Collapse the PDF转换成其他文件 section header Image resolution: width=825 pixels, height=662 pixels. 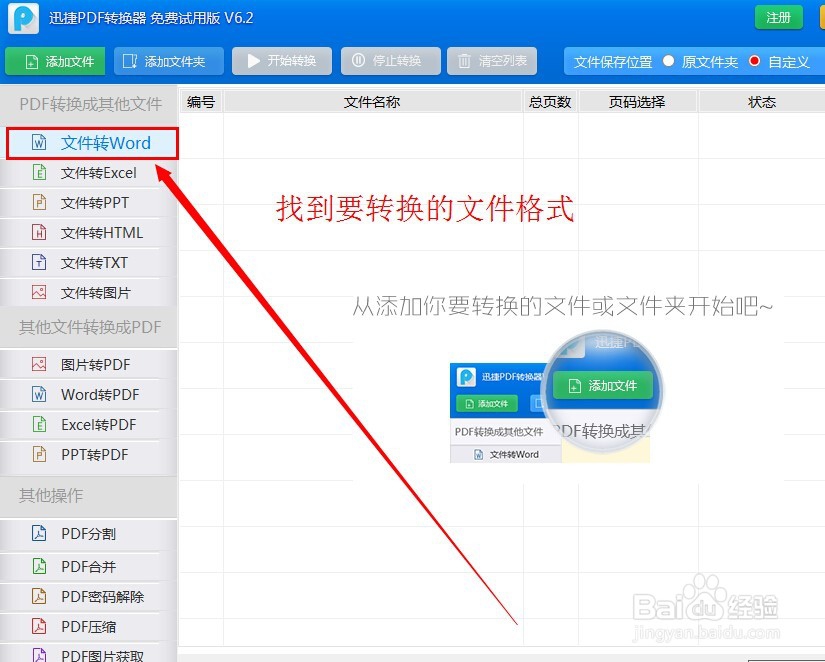(88, 104)
